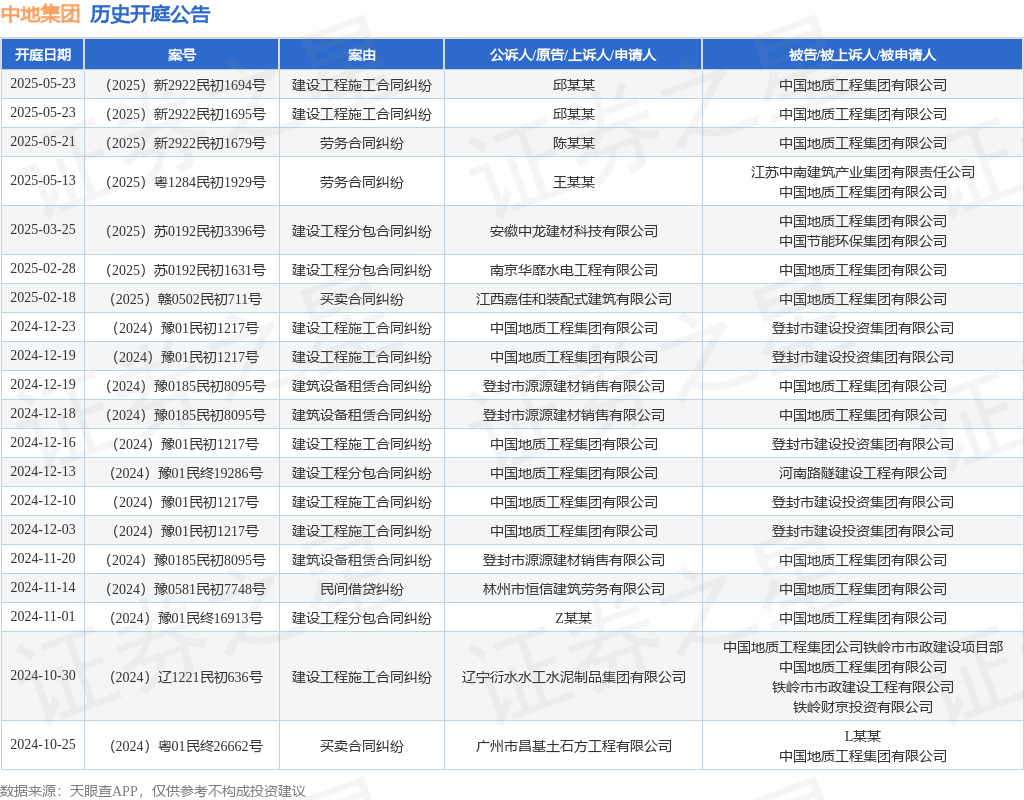This screenshot has width=1024, height=800.
Task: Click 民间借贷纠纷 case cause
Action: click(x=362, y=589)
